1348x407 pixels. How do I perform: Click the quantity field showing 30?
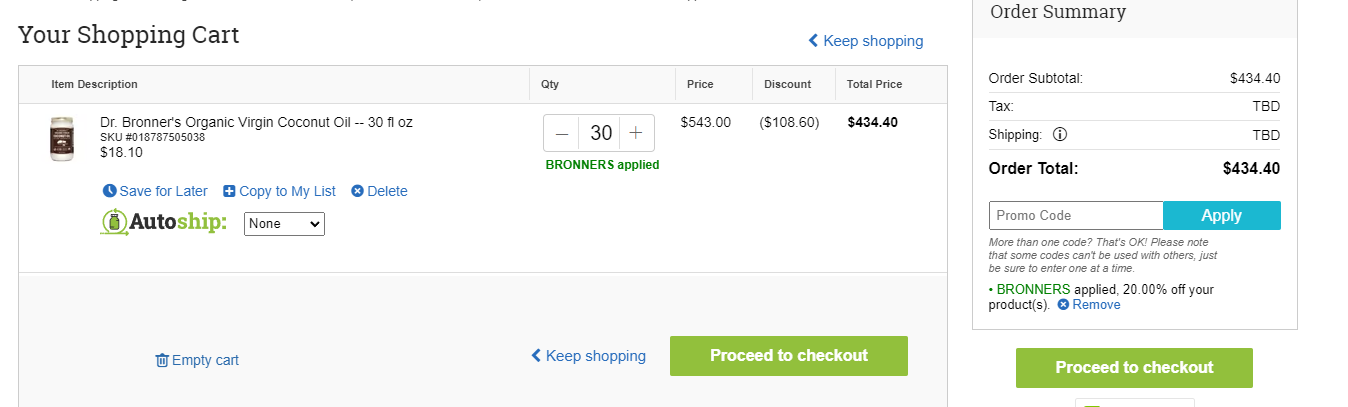coord(600,133)
